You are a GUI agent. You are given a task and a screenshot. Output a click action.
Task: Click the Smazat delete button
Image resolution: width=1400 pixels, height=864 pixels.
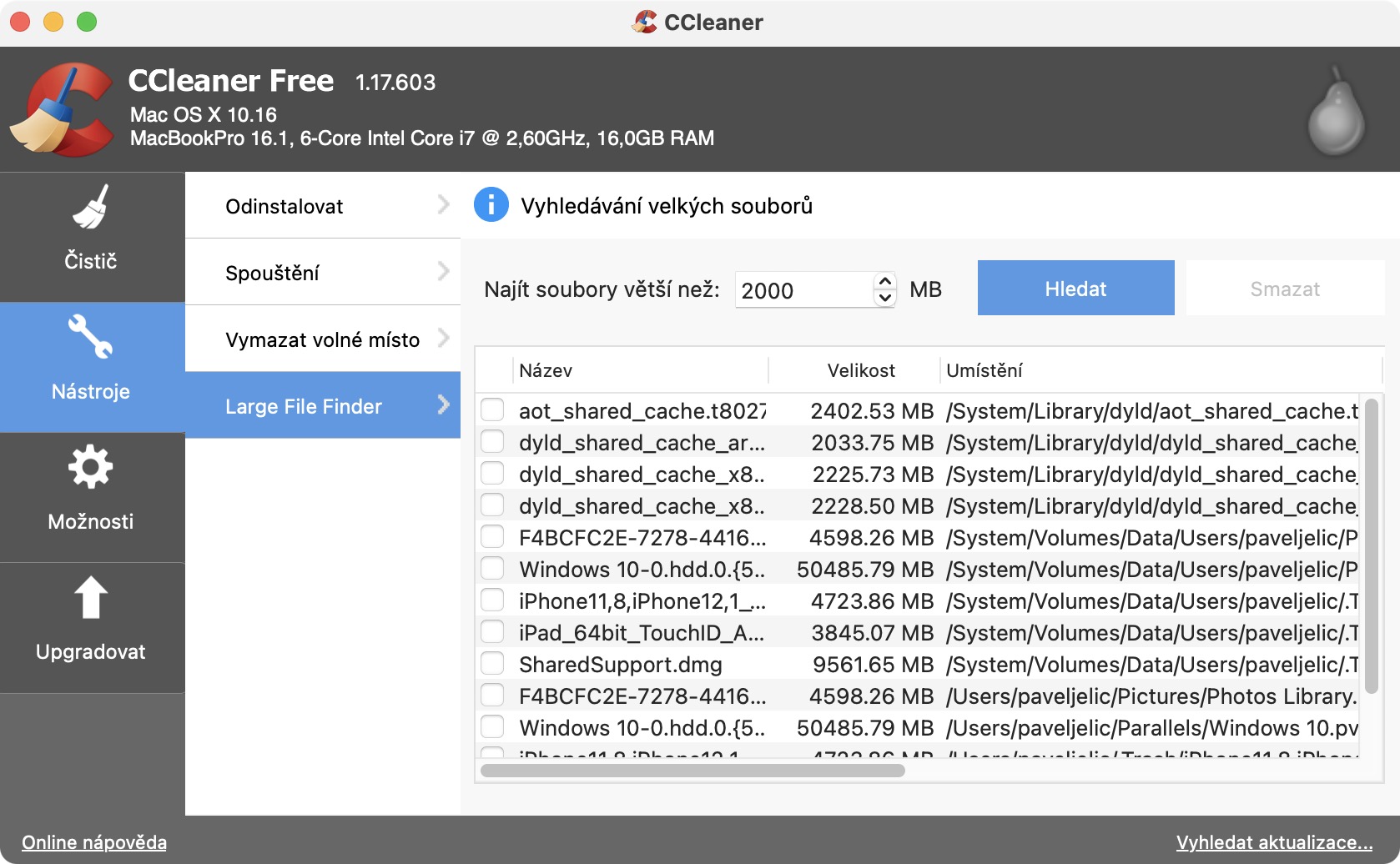[1285, 288]
